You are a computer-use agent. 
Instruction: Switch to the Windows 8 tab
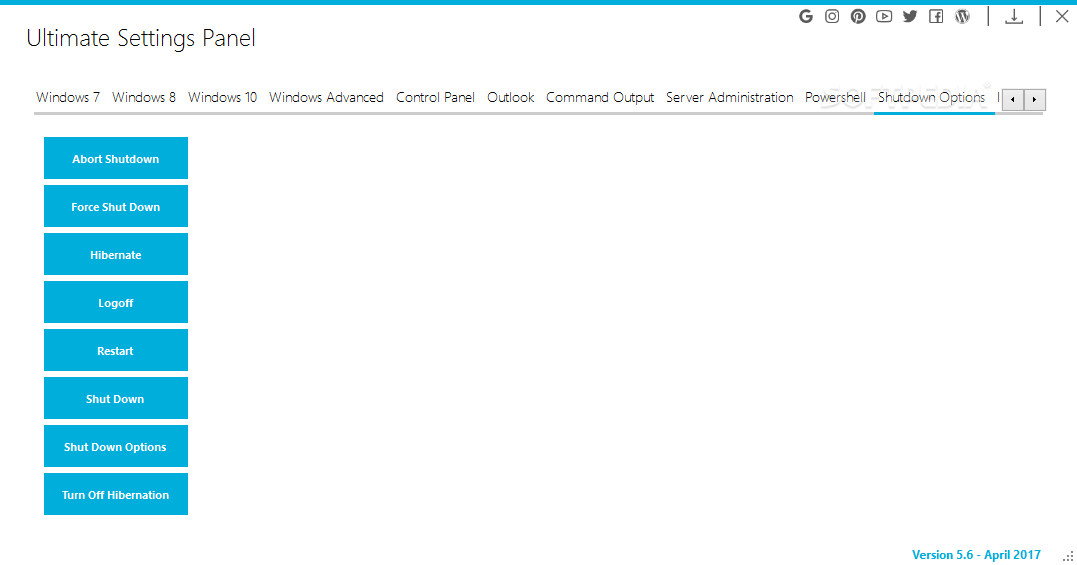pyautogui.click(x=144, y=97)
